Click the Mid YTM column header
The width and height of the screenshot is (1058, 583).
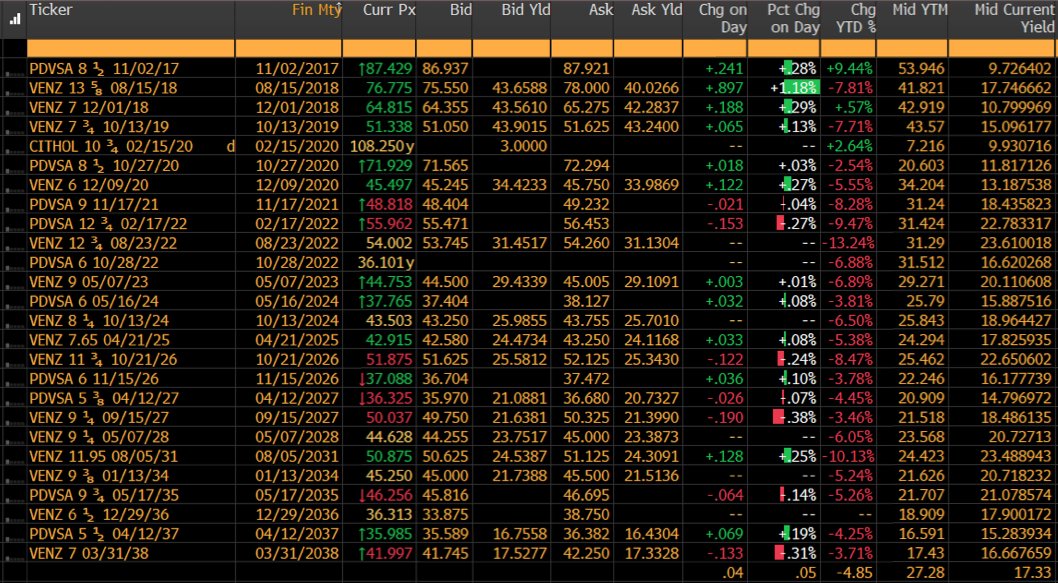tap(920, 10)
